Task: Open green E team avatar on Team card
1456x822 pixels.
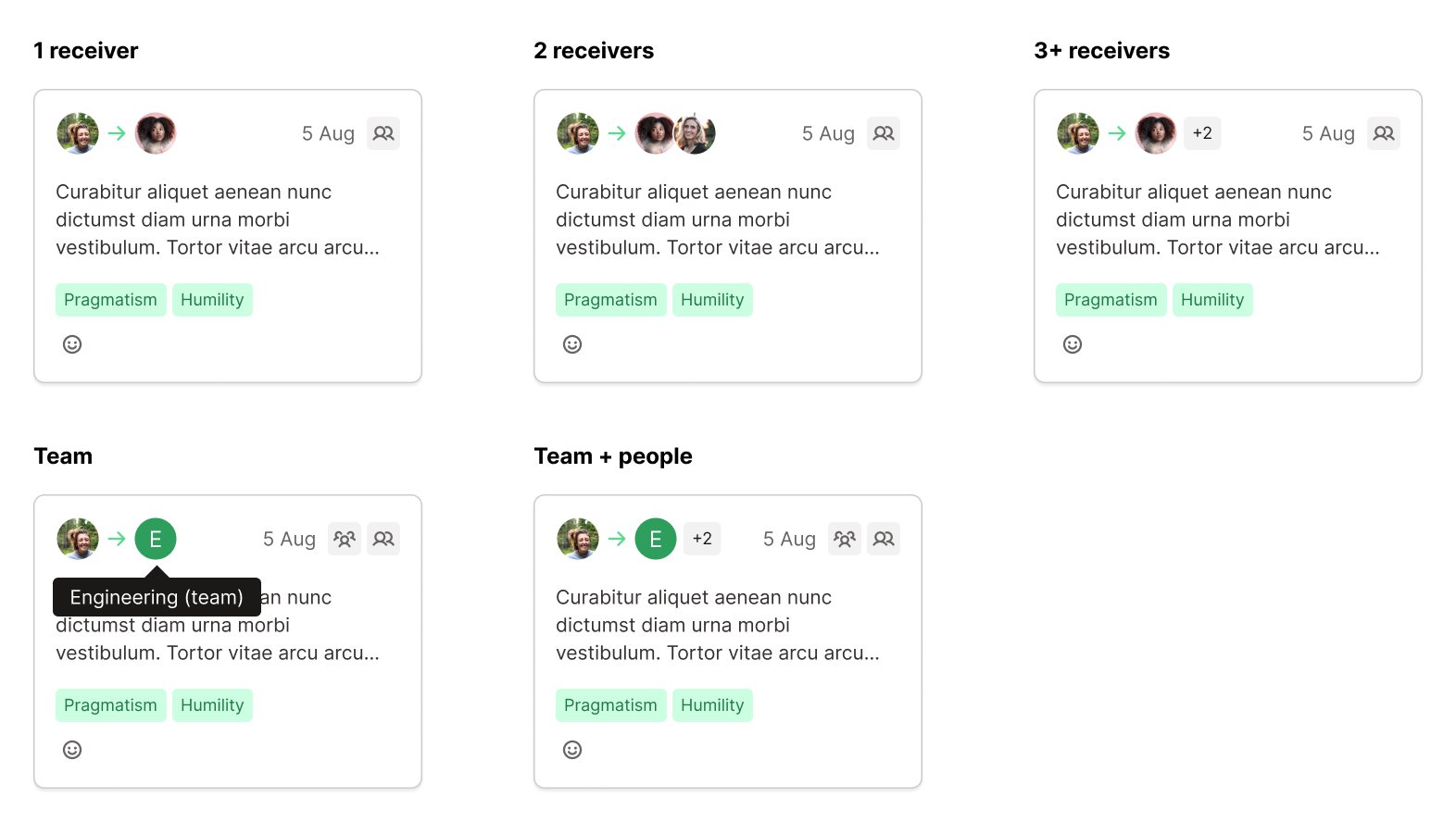Action: pyautogui.click(x=156, y=539)
